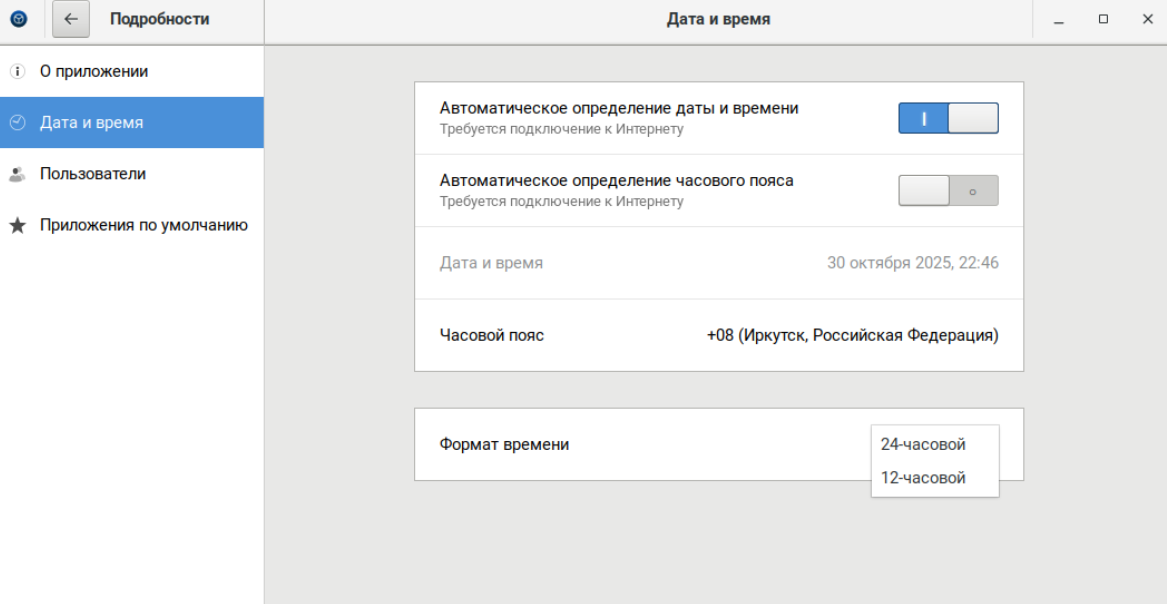Click the info icon beside О приложении
Image resolution: width=1167 pixels, height=604 pixels.
(x=16, y=72)
